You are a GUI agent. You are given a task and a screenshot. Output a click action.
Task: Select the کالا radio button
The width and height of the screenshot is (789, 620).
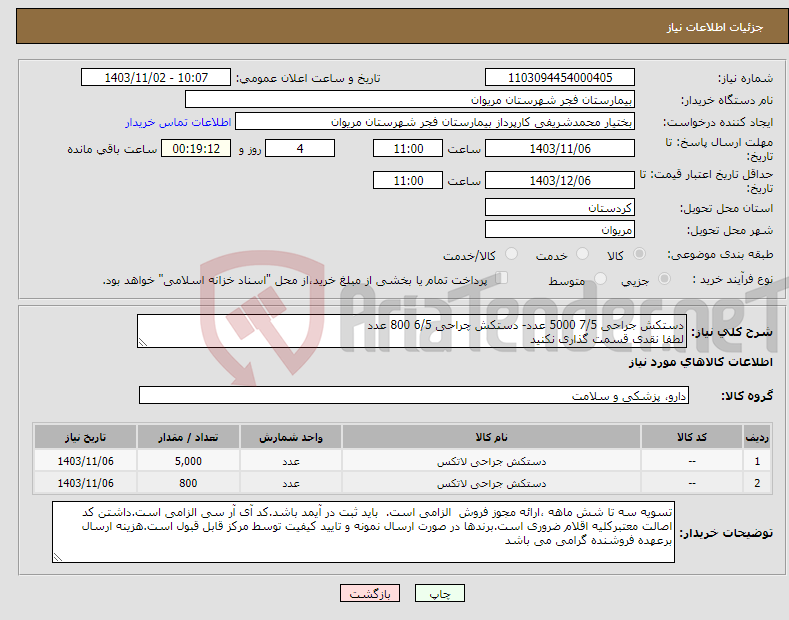click(639, 254)
